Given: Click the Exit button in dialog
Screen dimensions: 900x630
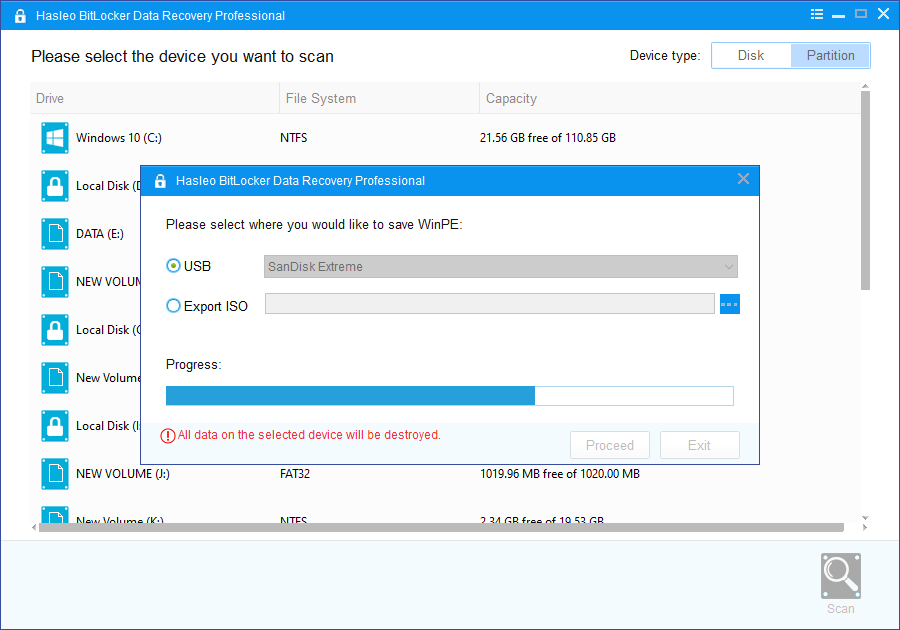Looking at the screenshot, I should (699, 445).
